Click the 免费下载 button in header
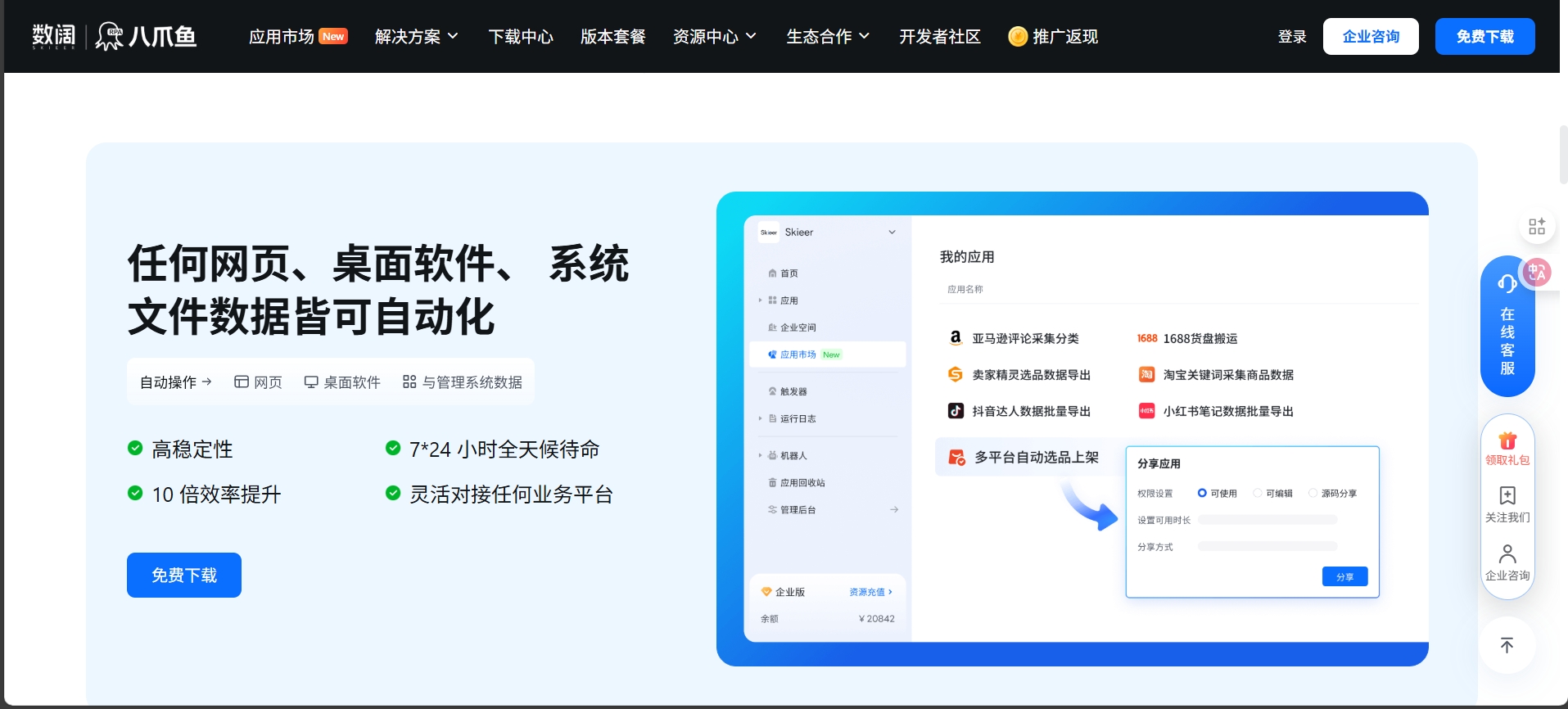Viewport: 1568px width, 709px height. pyautogui.click(x=1484, y=36)
